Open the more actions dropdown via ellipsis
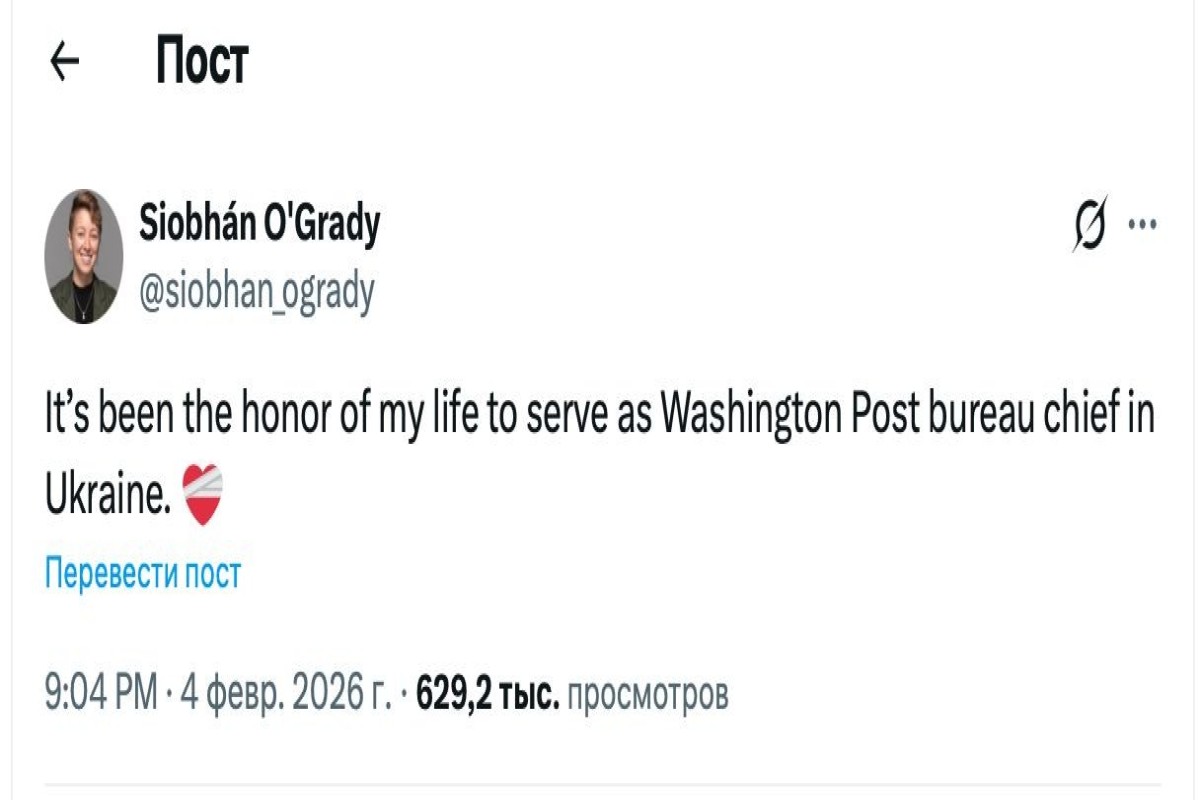The image size is (1200, 800). coord(1143,222)
